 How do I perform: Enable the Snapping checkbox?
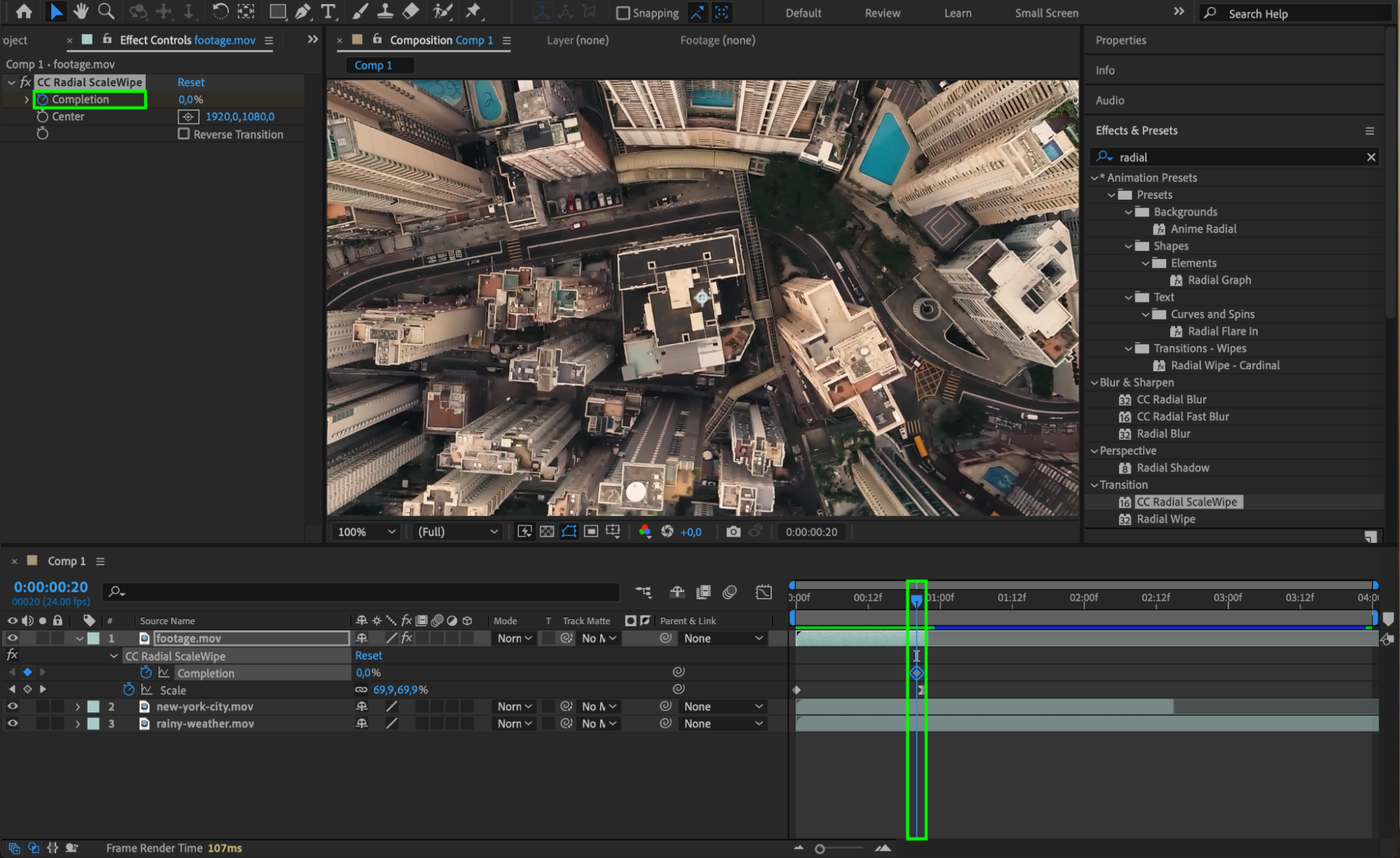(x=623, y=13)
